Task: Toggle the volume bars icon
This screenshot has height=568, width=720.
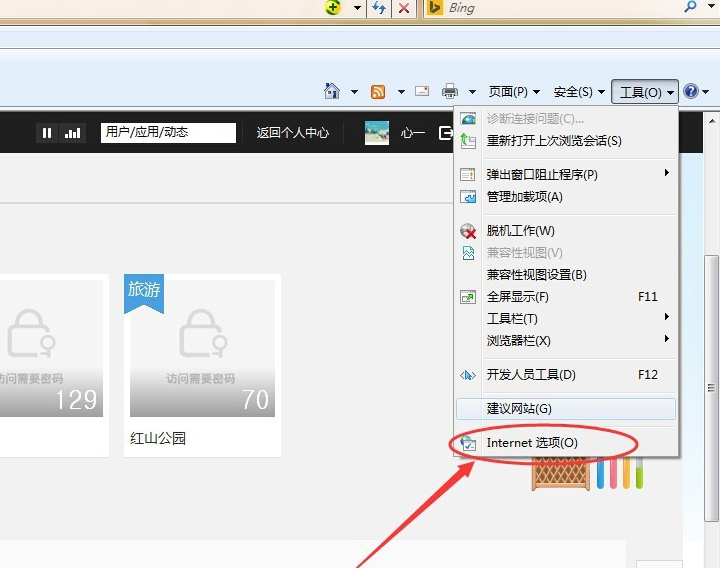Action: (72, 133)
